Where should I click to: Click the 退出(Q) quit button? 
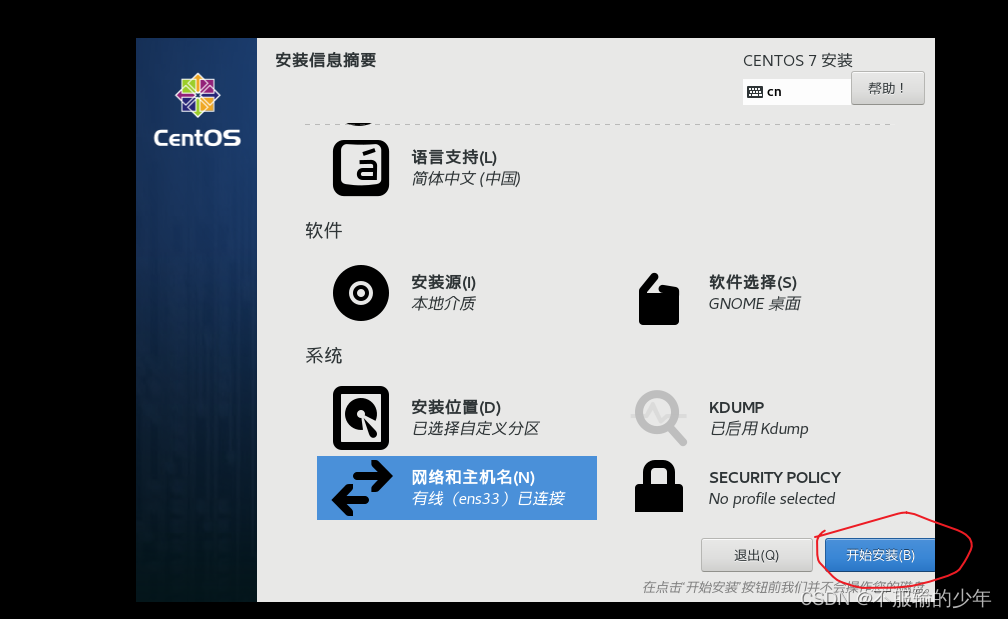757,555
